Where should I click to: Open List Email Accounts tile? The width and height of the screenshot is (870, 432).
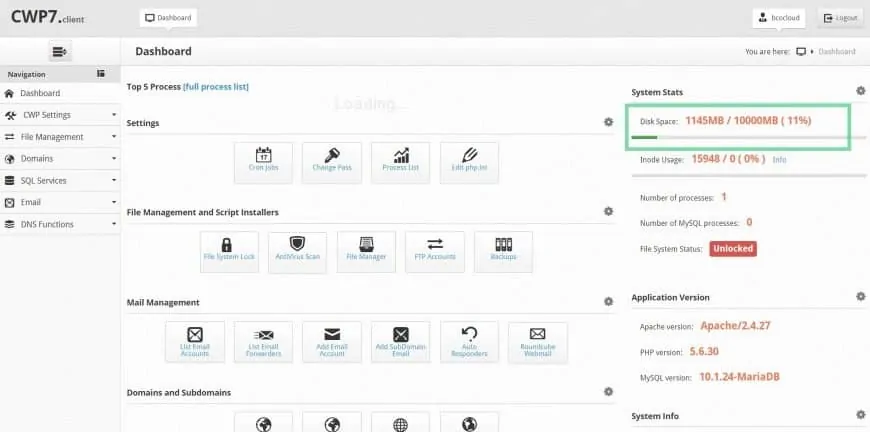195,342
